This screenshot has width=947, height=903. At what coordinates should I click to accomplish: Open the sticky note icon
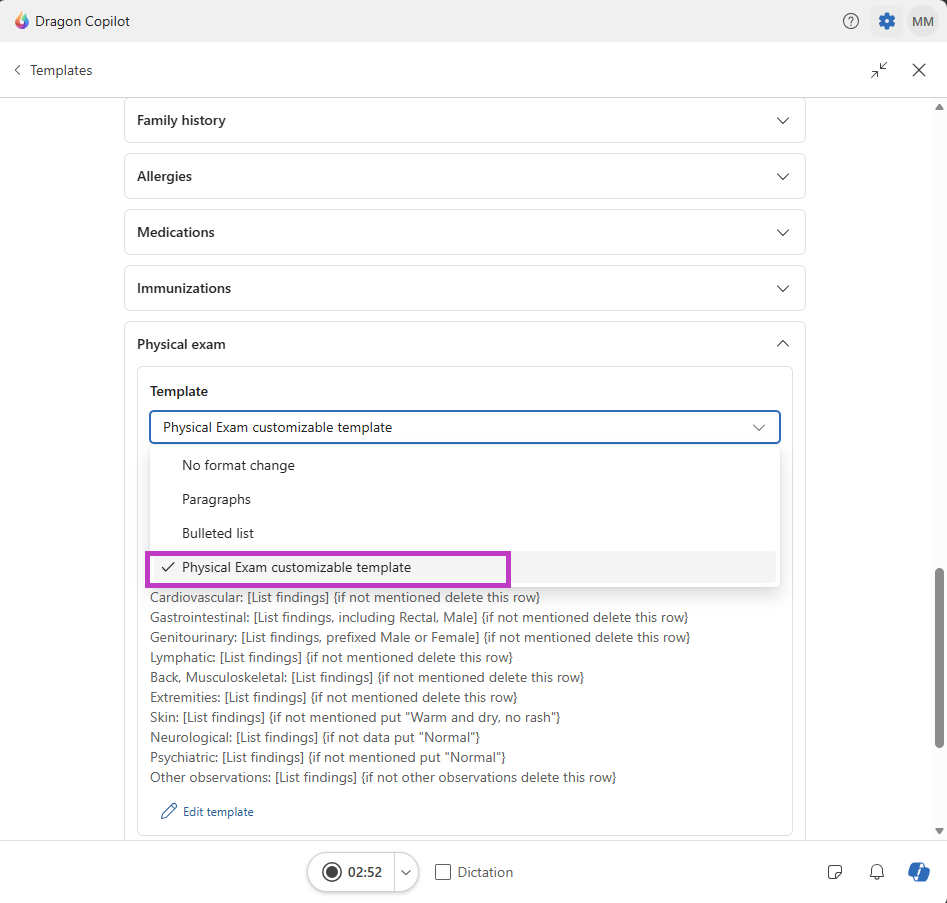click(x=835, y=872)
